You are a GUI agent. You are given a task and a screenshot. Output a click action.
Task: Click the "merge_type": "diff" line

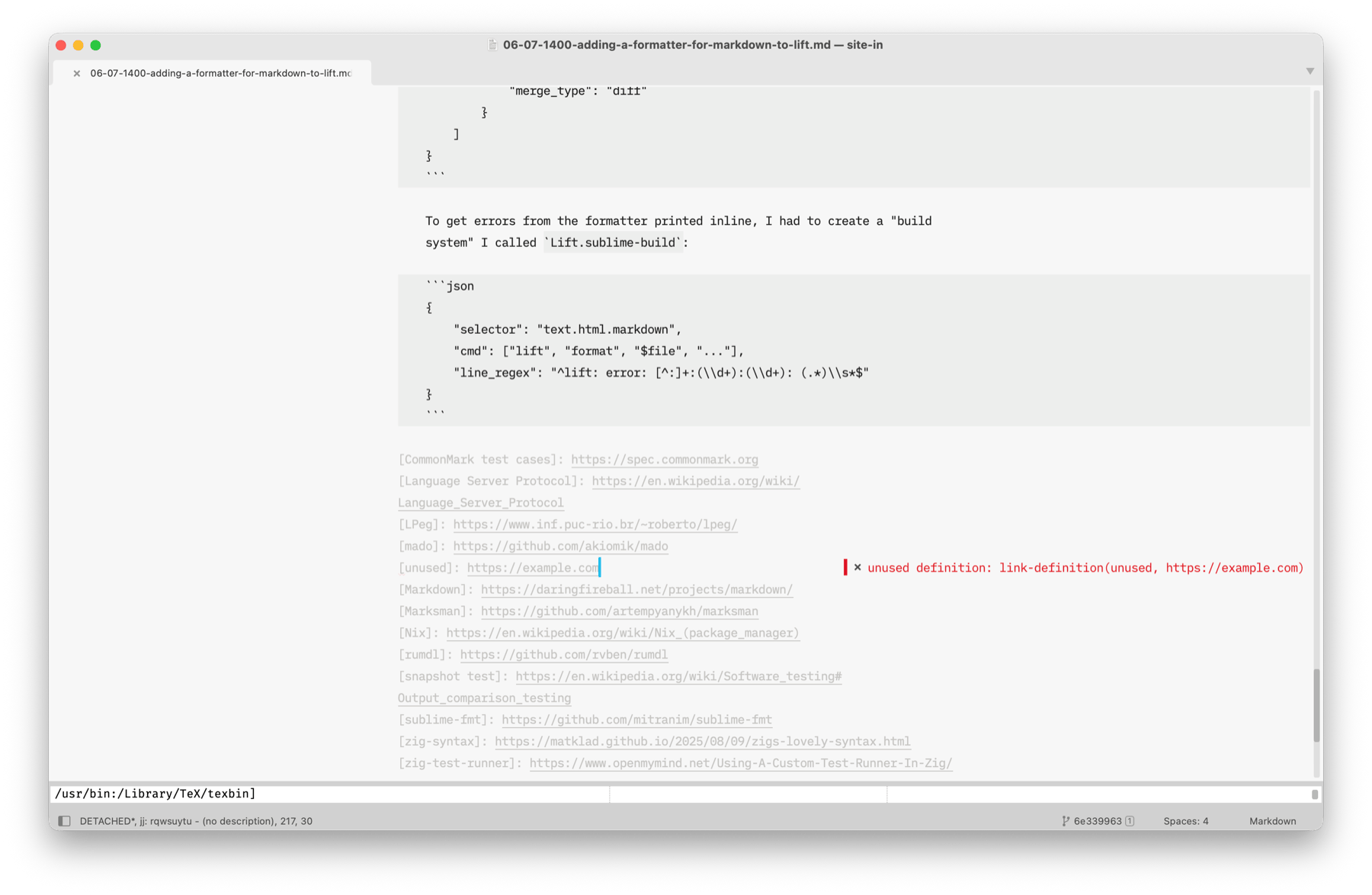[578, 91]
